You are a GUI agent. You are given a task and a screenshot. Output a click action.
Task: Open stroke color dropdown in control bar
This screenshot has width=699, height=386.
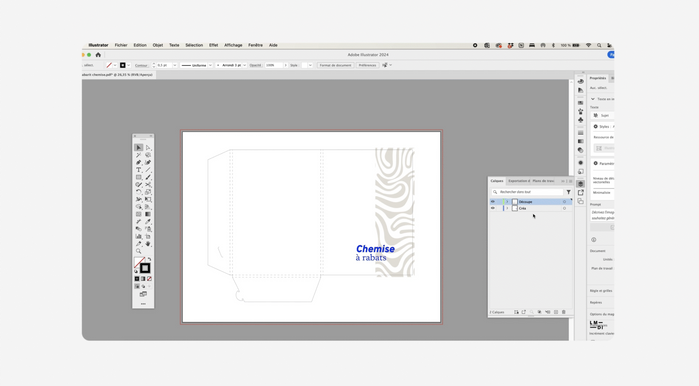tap(129, 65)
